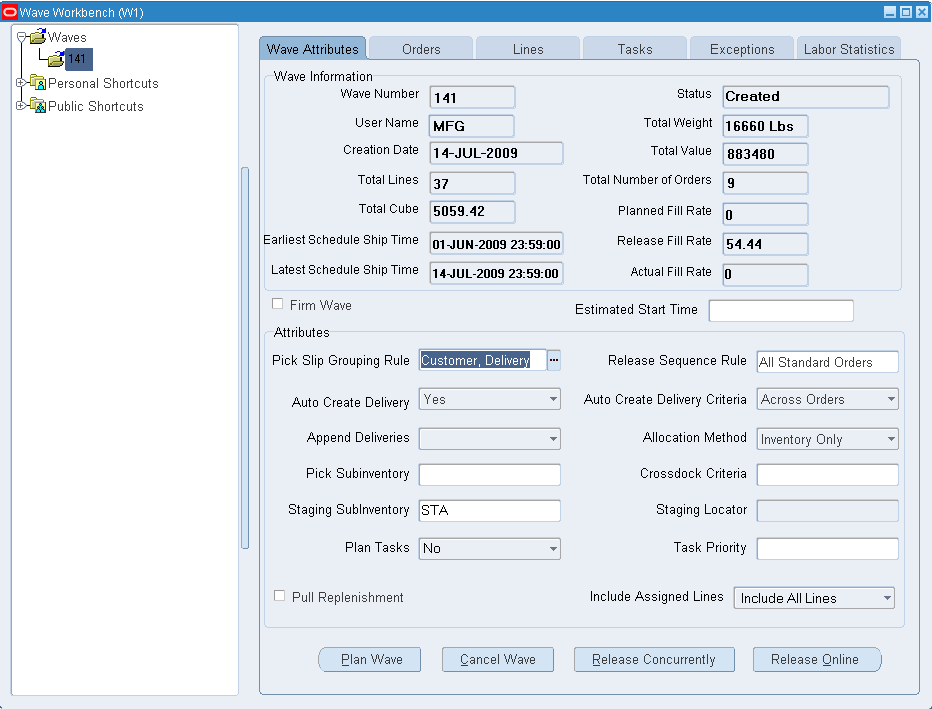This screenshot has height=709, width=932.
Task: Switch to the Orders tab
Action: click(421, 49)
